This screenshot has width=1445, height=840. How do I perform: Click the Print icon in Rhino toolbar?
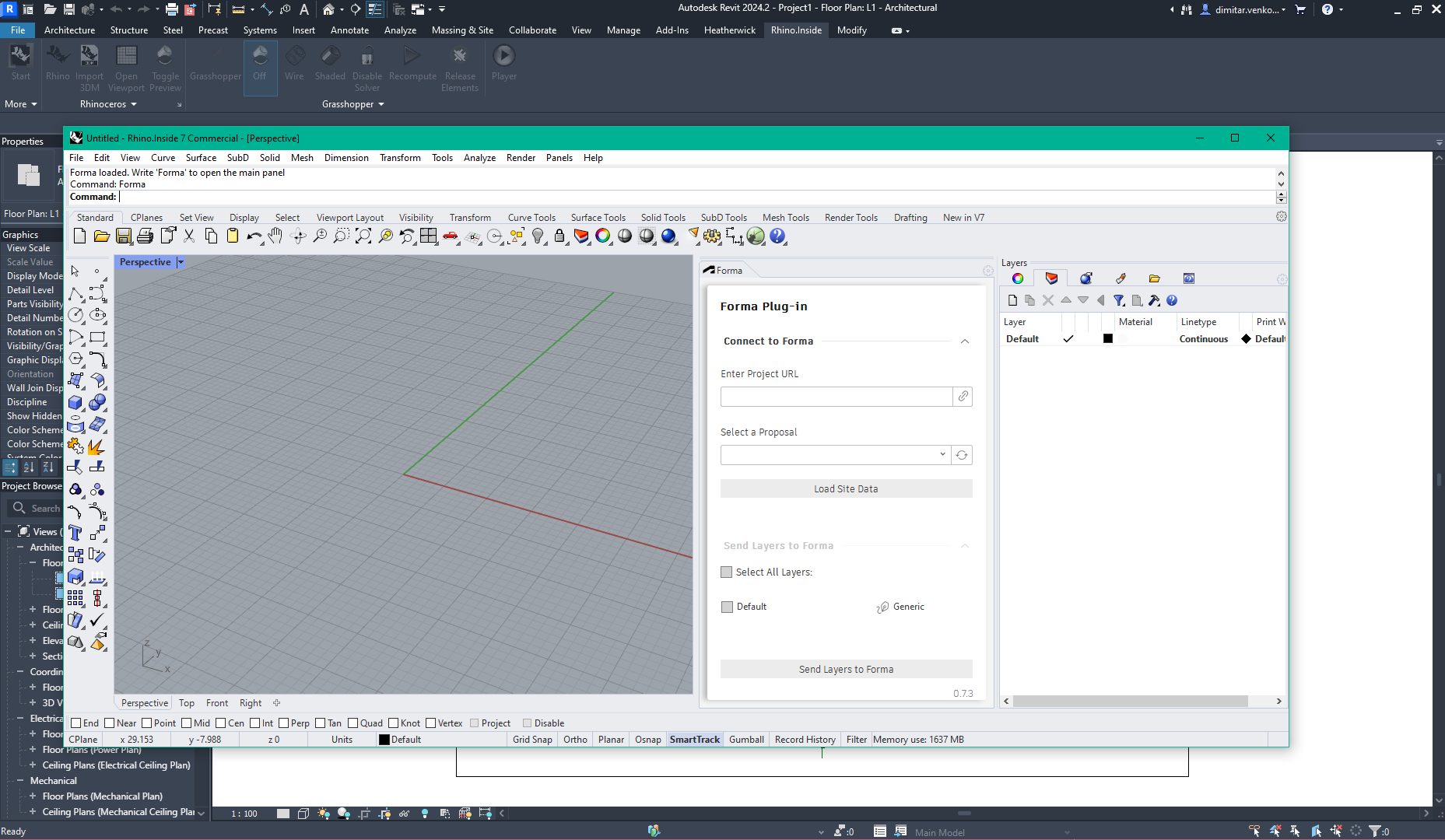coord(145,236)
